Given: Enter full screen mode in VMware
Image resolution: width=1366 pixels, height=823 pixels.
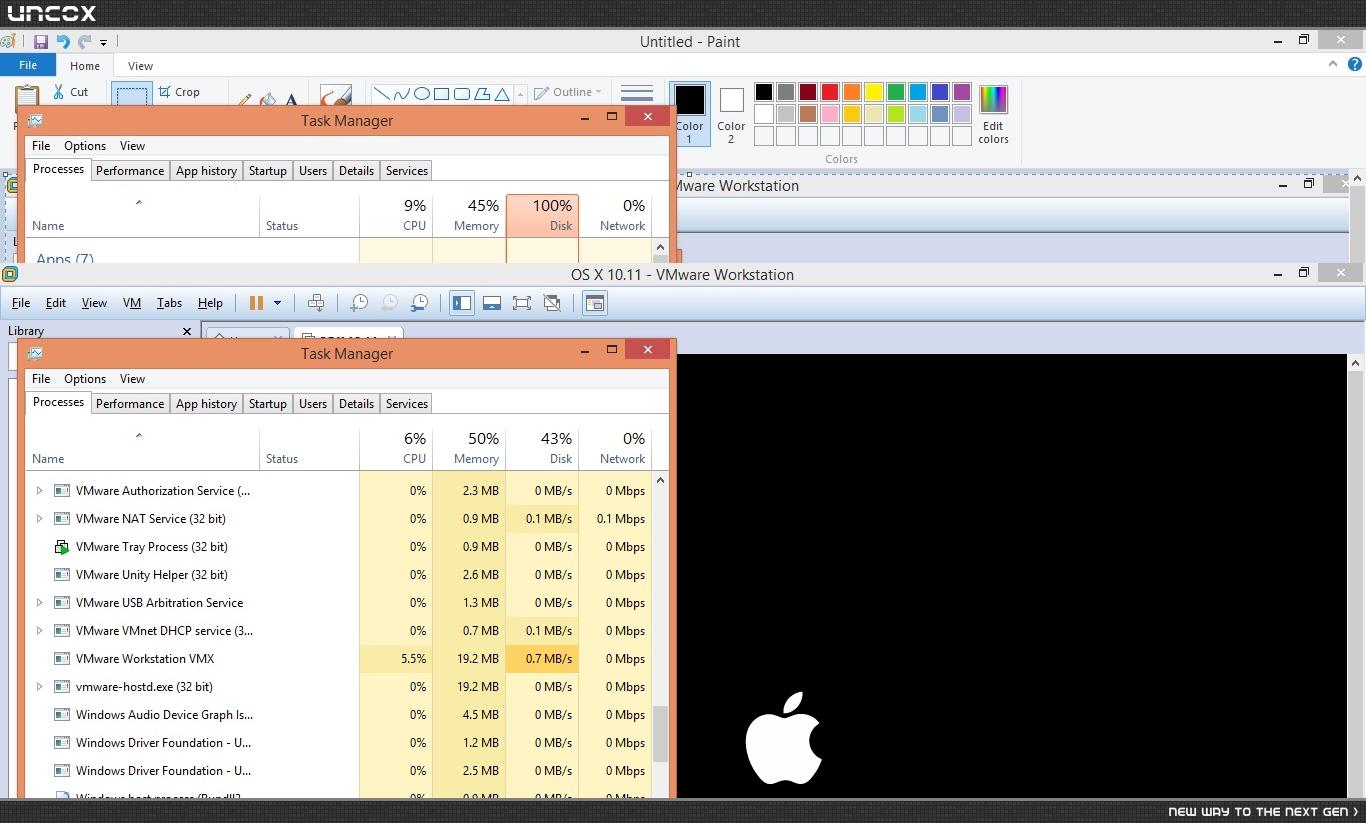Looking at the screenshot, I should [x=522, y=303].
